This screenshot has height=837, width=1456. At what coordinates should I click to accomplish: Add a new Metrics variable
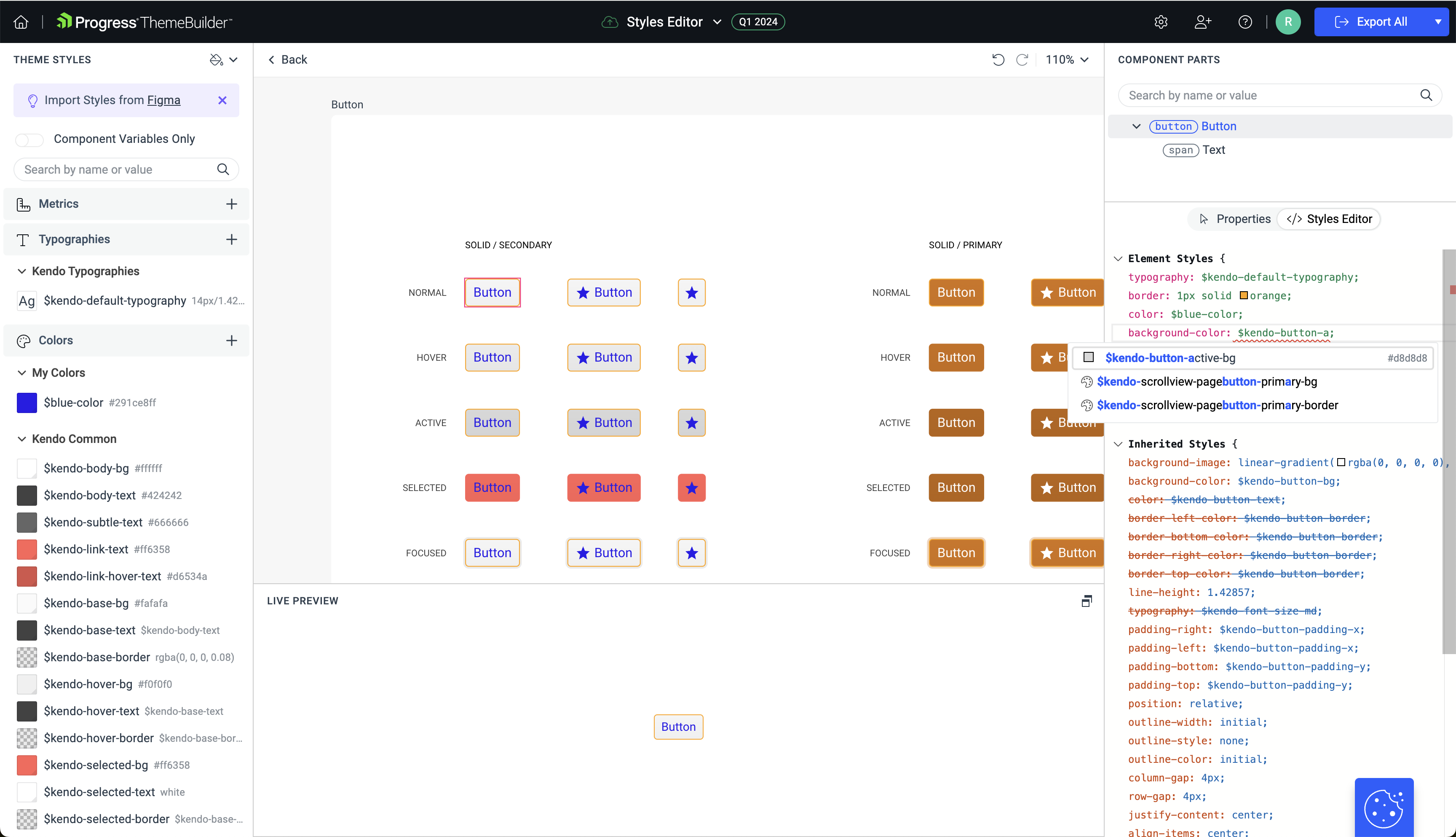232,204
